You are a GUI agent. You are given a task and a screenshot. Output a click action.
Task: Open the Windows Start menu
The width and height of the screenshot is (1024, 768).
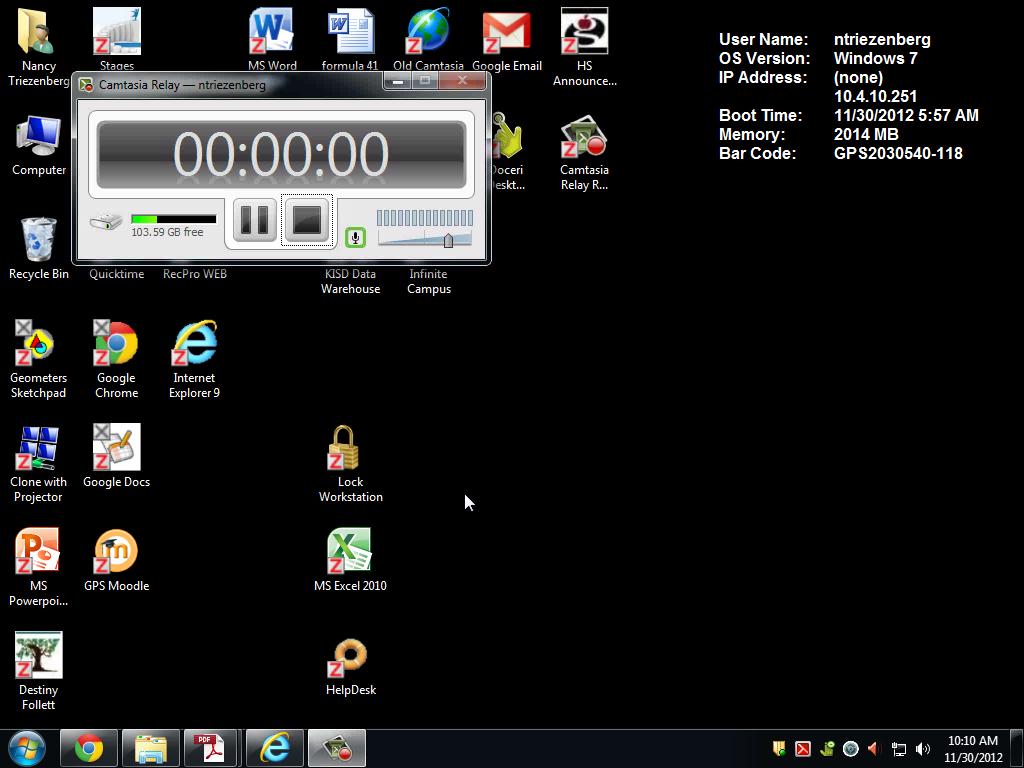click(27, 748)
